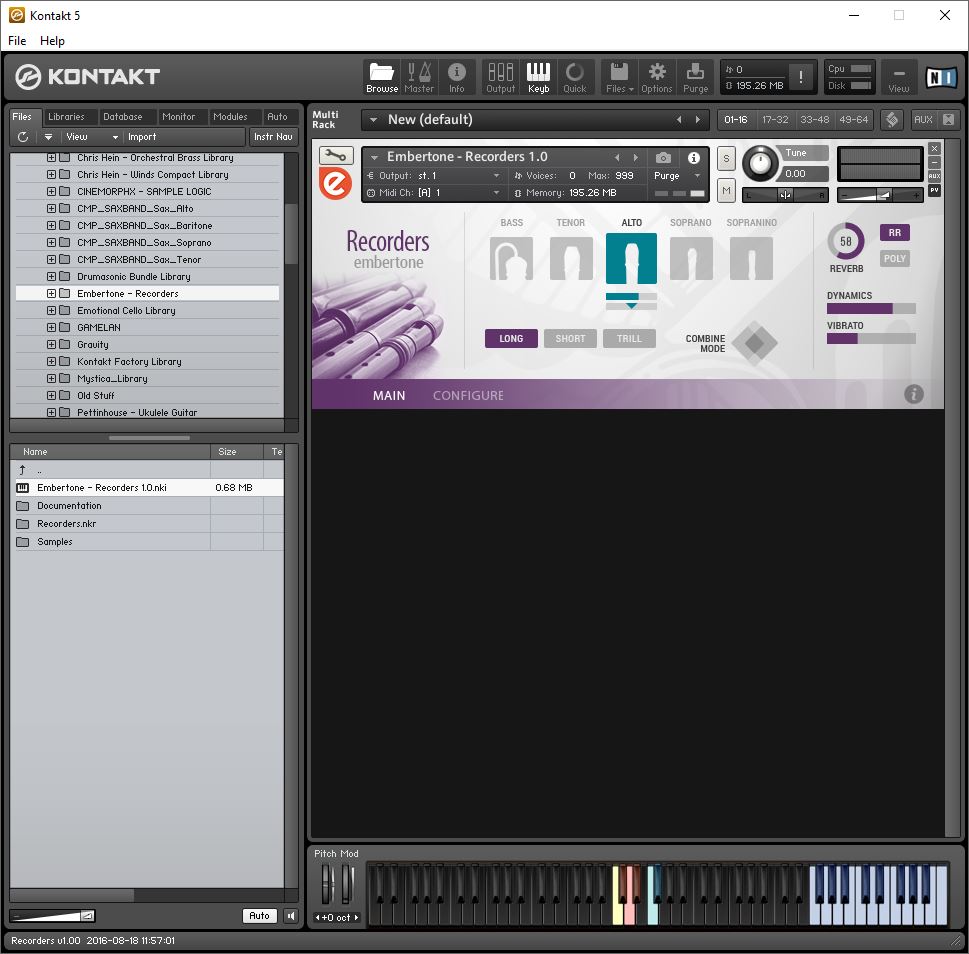Minimize rack with the View button

click(899, 77)
